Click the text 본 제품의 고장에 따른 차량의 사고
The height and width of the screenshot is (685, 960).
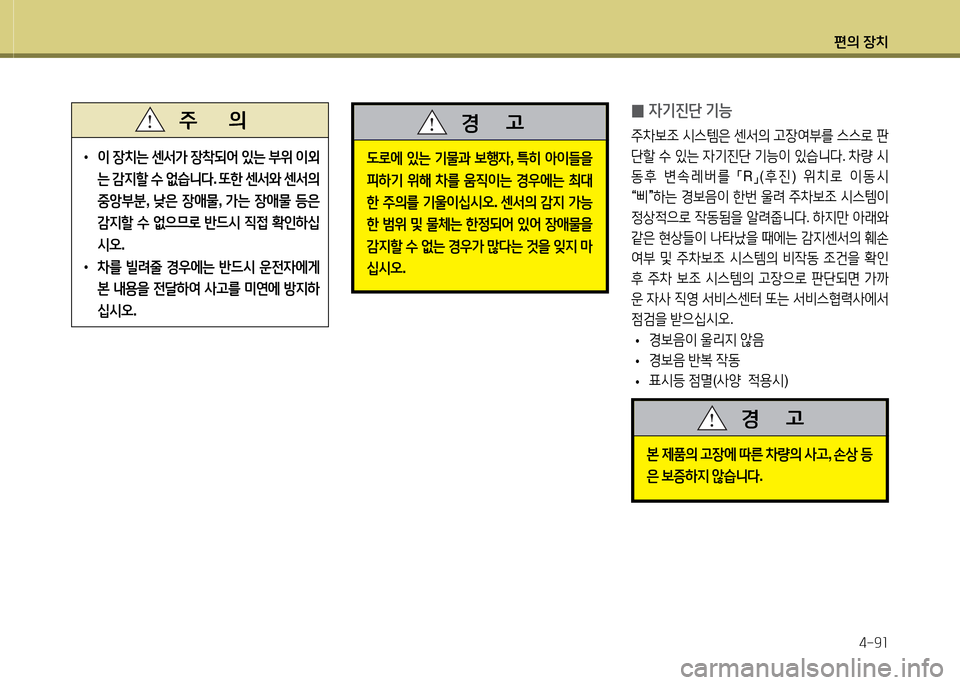(738, 454)
